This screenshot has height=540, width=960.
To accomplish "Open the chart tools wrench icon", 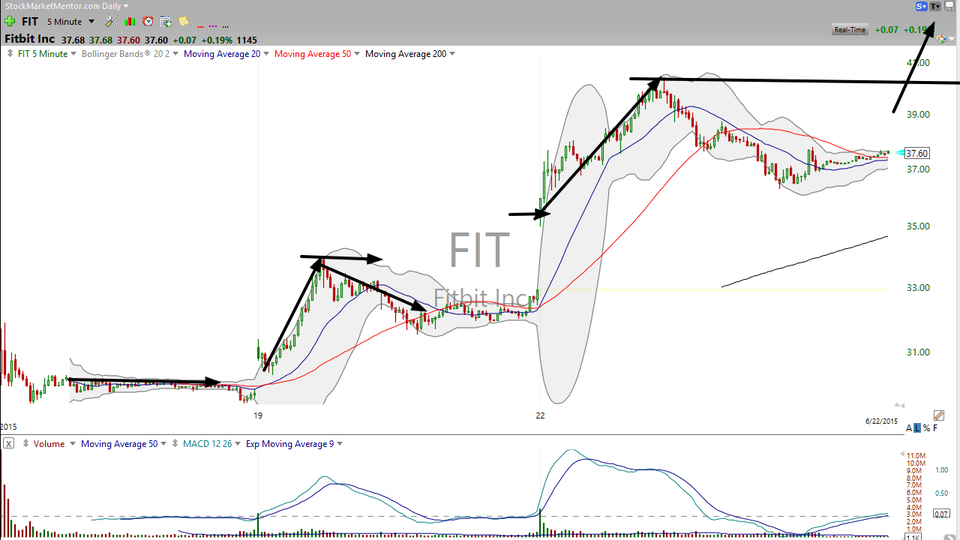I will pos(111,21).
